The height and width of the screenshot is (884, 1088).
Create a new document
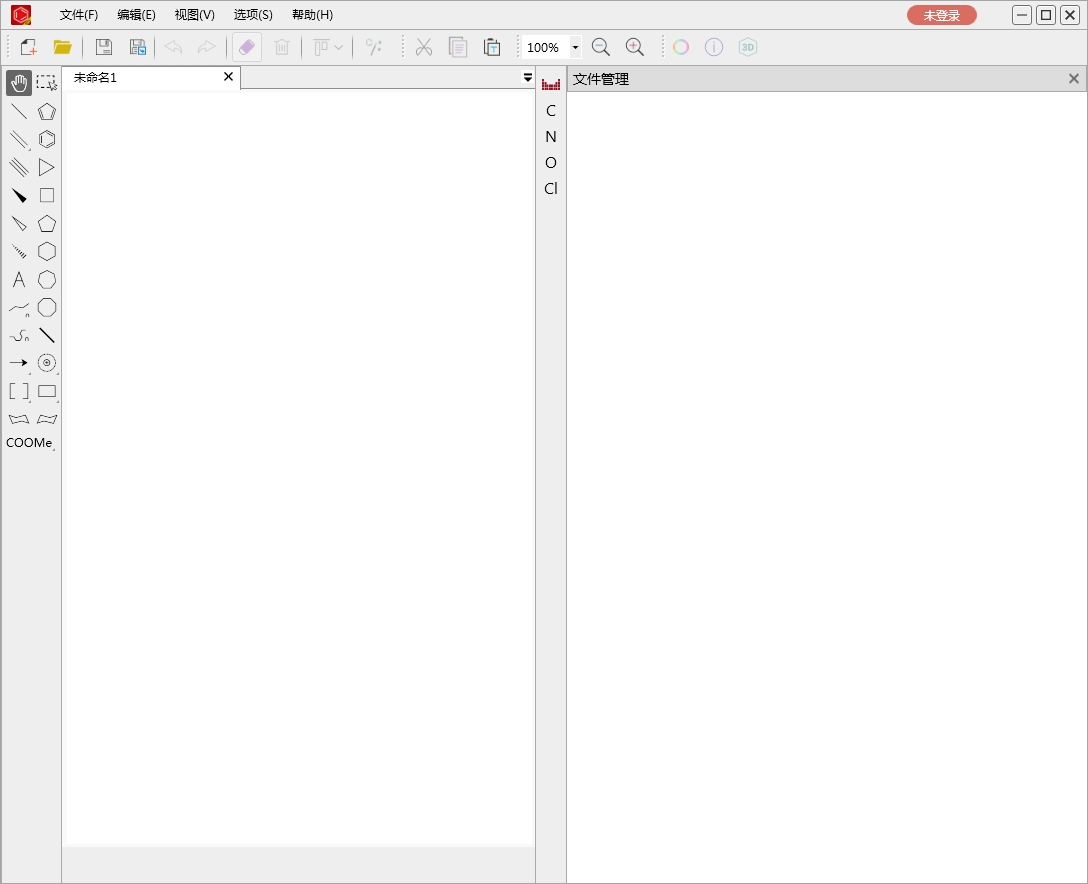[x=28, y=47]
